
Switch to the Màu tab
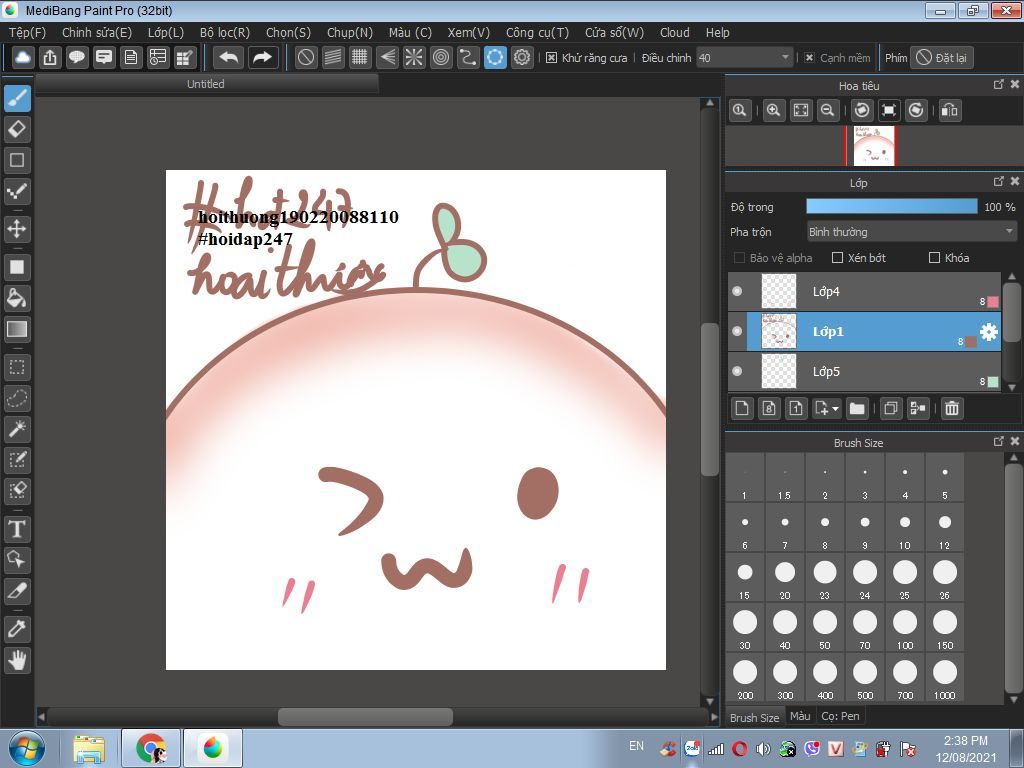(800, 716)
